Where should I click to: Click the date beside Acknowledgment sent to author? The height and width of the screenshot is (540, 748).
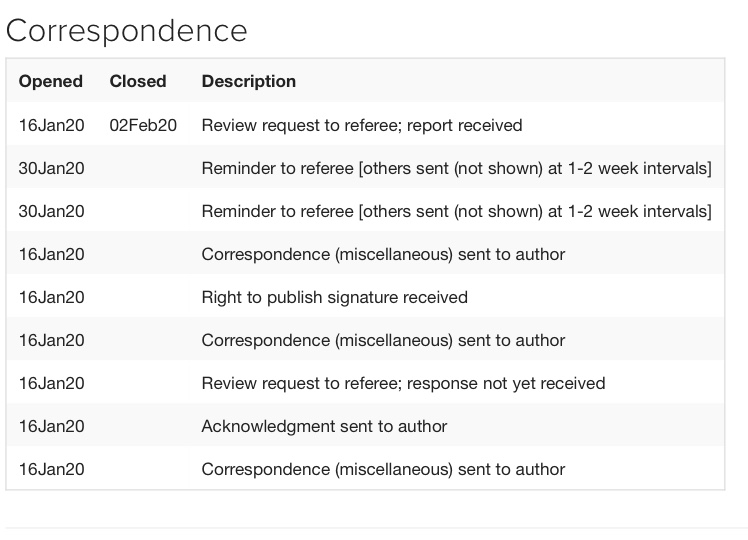(52, 426)
